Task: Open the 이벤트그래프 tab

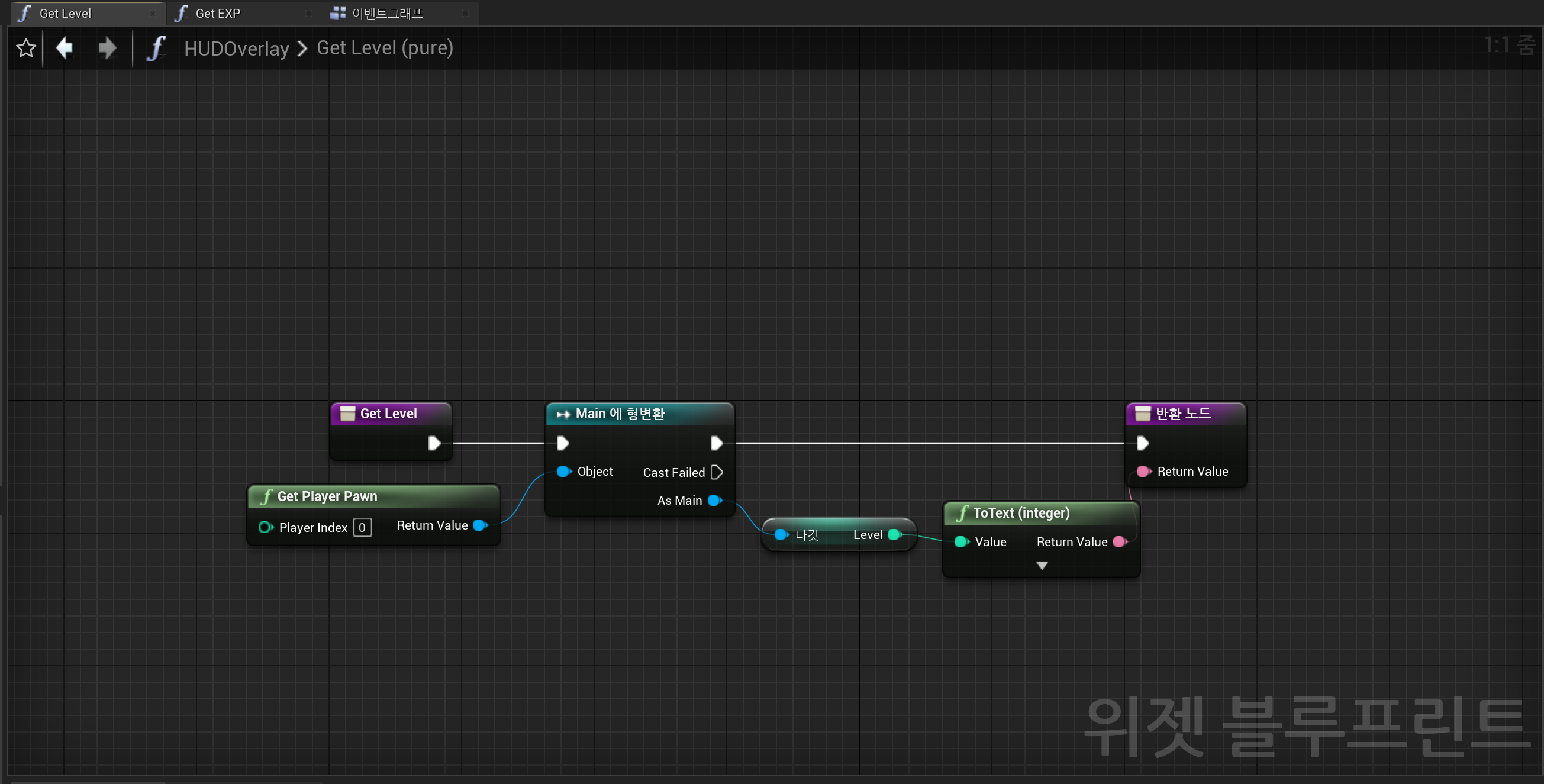Action: [x=401, y=13]
